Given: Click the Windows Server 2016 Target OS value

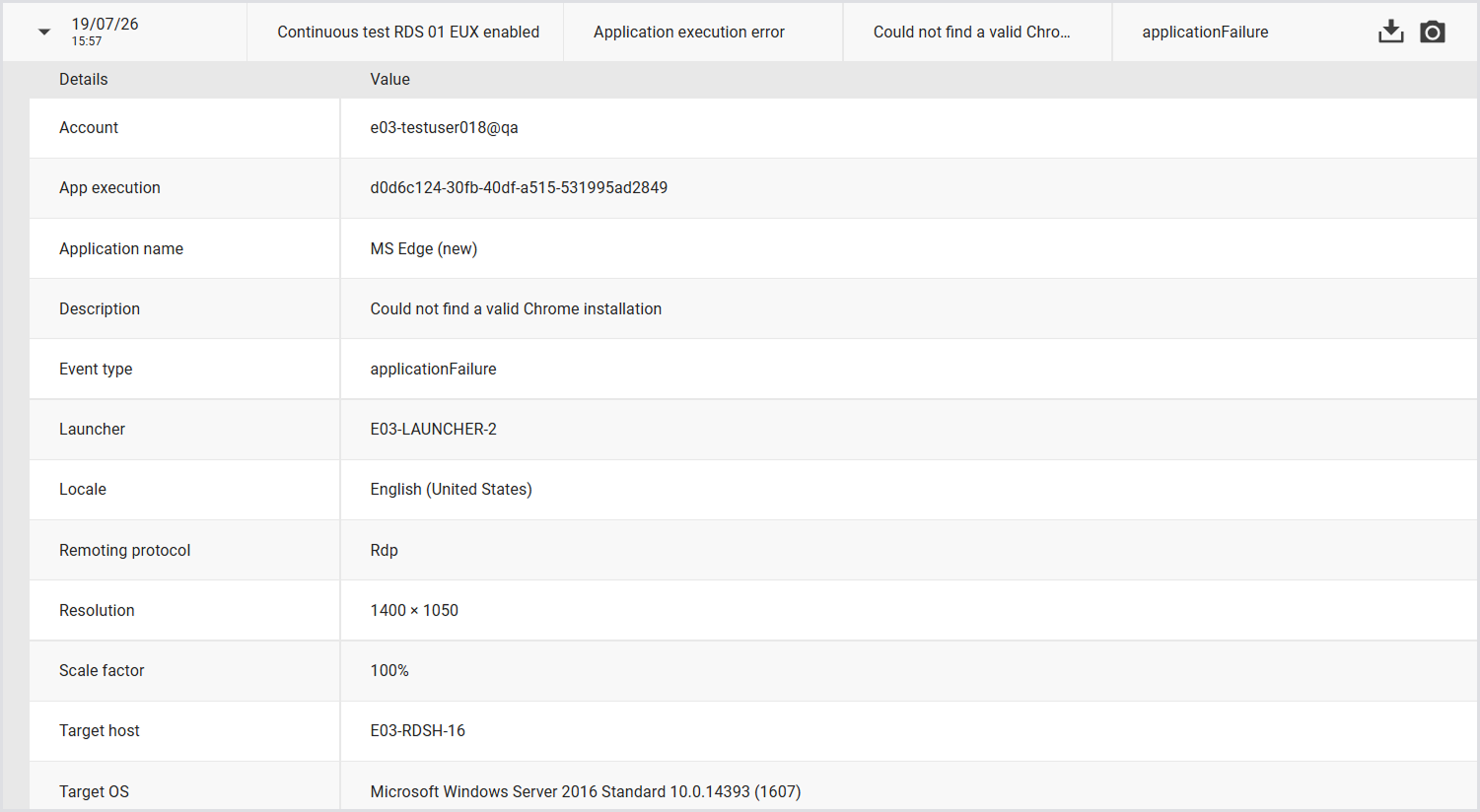Looking at the screenshot, I should pos(586,791).
